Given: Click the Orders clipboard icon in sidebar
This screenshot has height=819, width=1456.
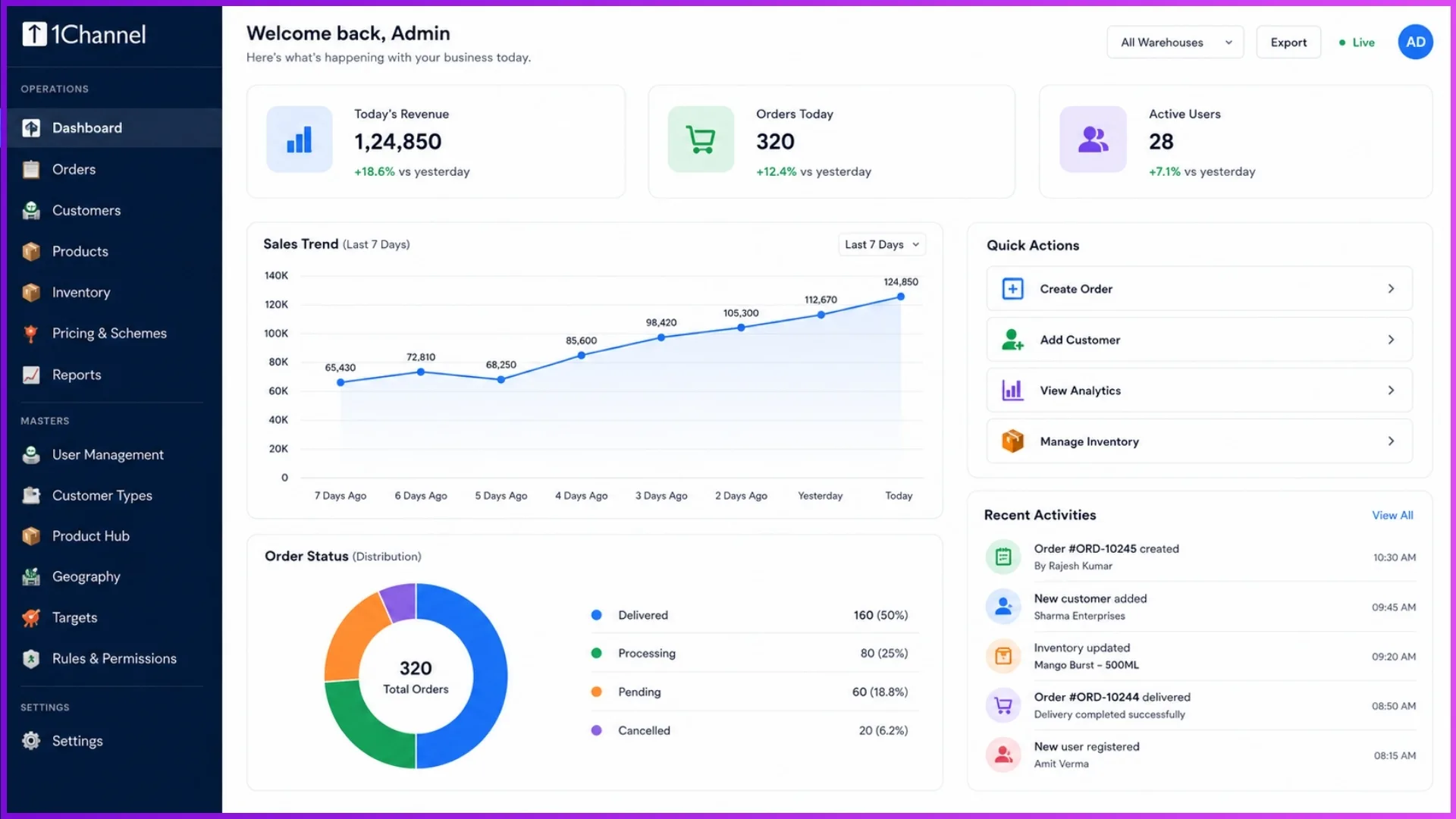Looking at the screenshot, I should click(31, 169).
